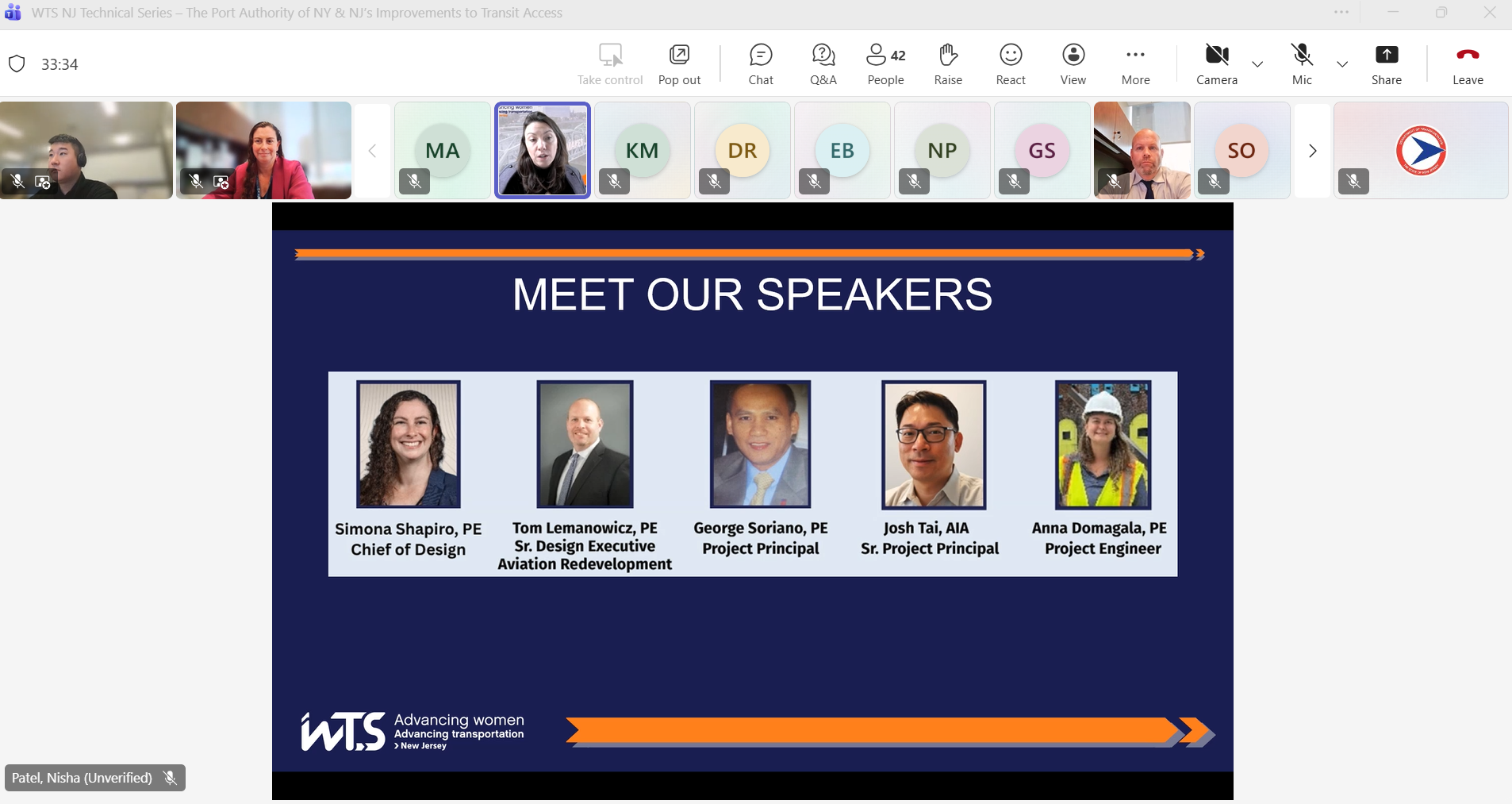The image size is (1512, 804).
Task: Leave the meeting
Action: point(1468,63)
